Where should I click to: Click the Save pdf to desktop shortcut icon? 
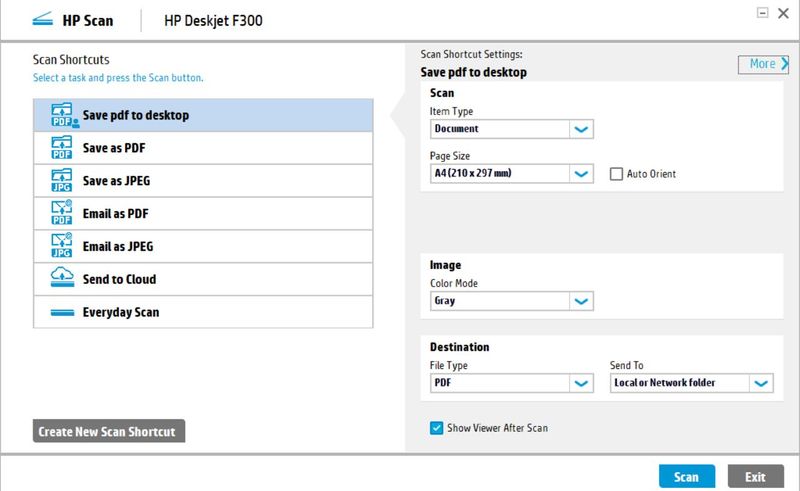tap(64, 115)
